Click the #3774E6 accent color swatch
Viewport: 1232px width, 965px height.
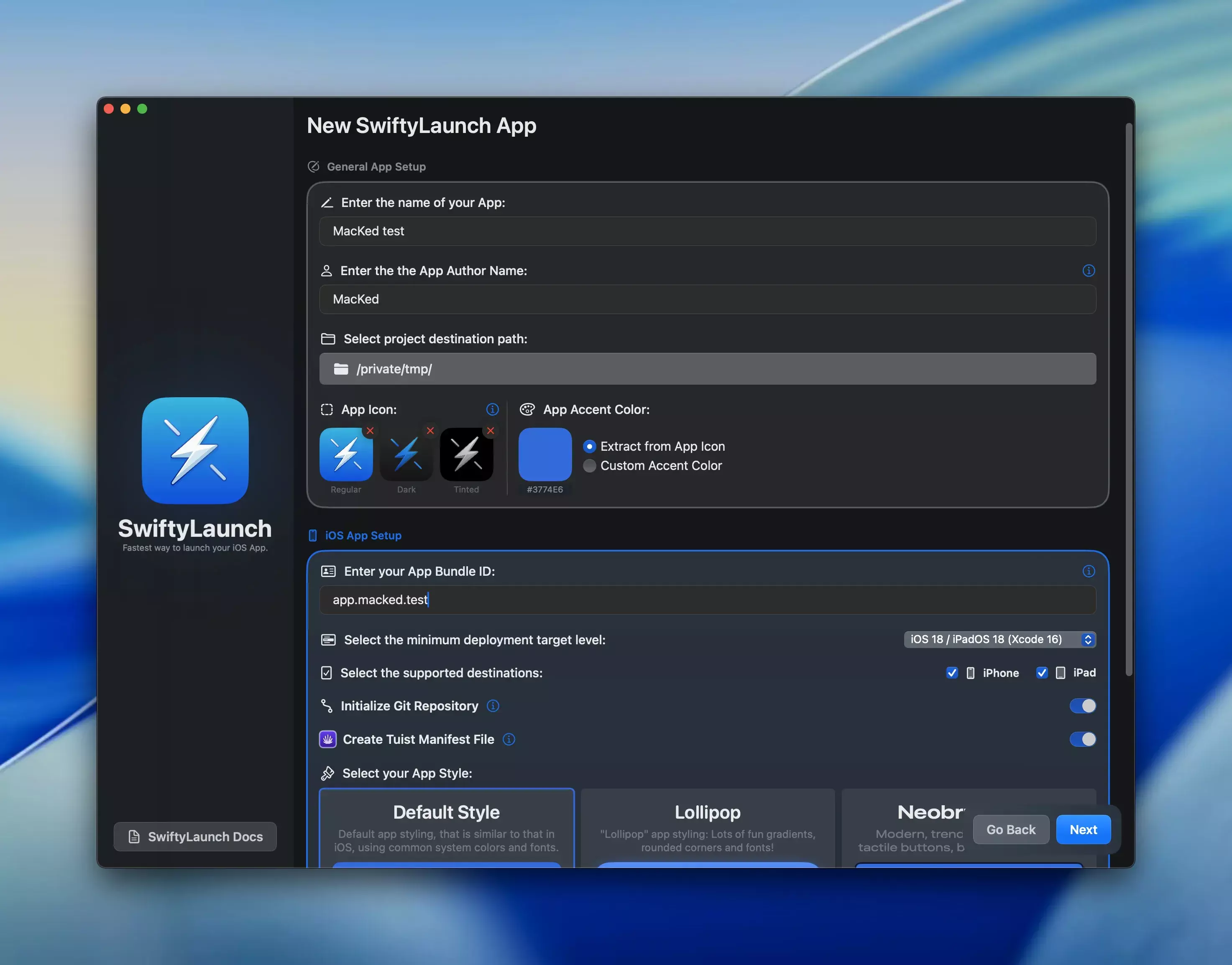click(x=545, y=454)
